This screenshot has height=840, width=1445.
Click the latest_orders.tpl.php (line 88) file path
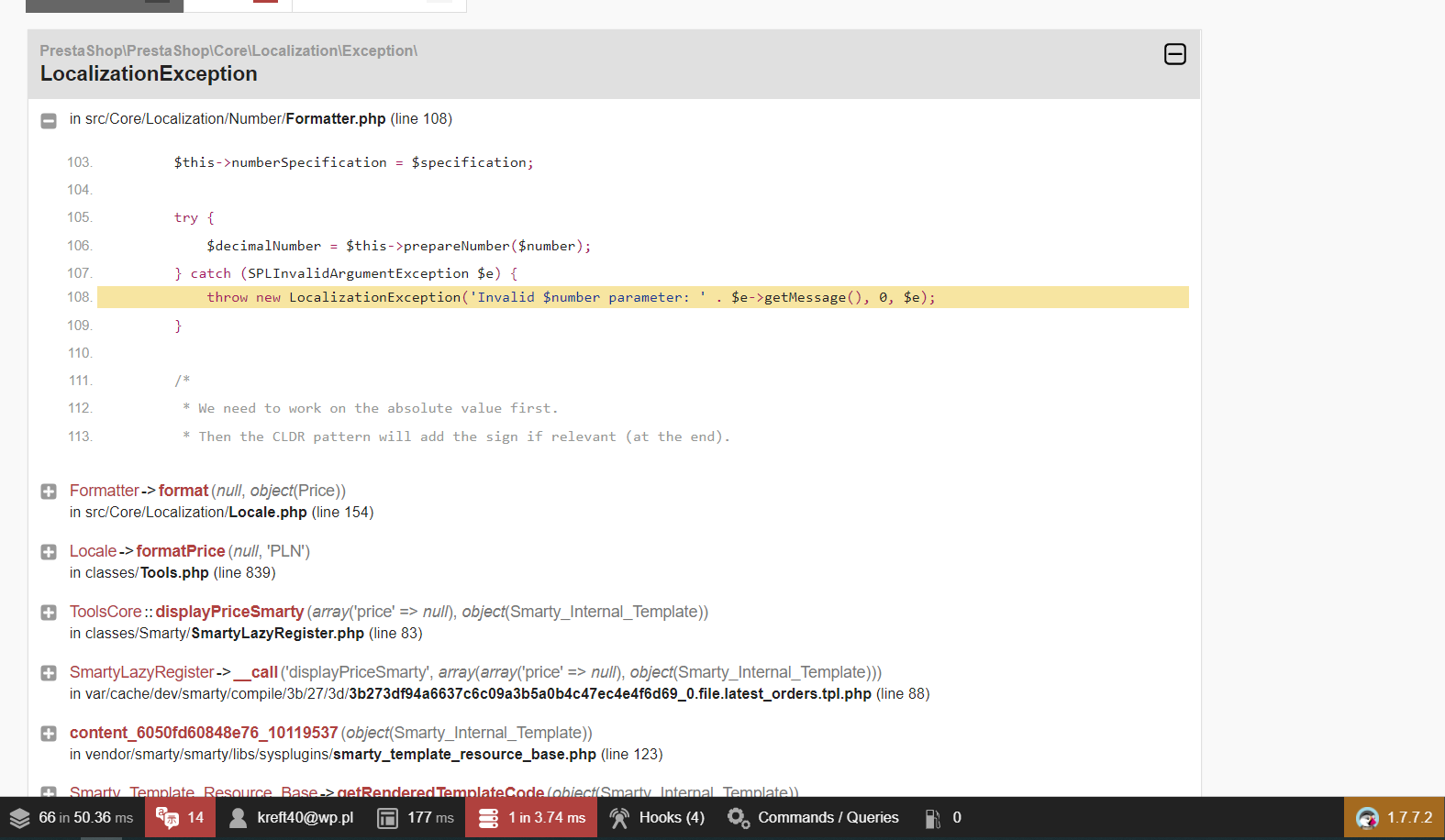pyautogui.click(x=500, y=694)
